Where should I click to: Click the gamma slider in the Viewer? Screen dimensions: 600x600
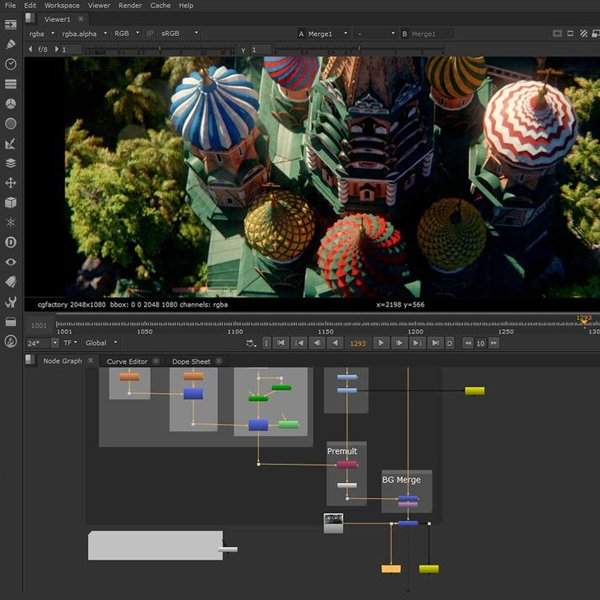(359, 50)
